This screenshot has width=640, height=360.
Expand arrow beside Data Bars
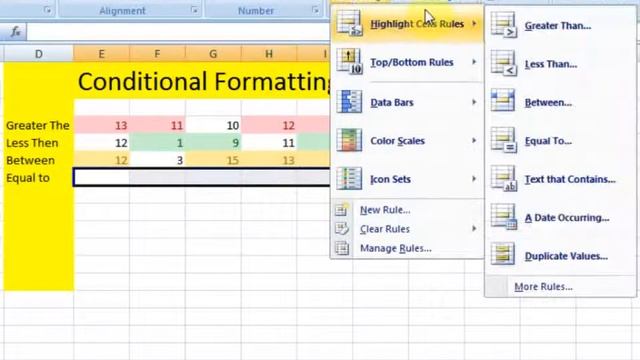(x=474, y=102)
